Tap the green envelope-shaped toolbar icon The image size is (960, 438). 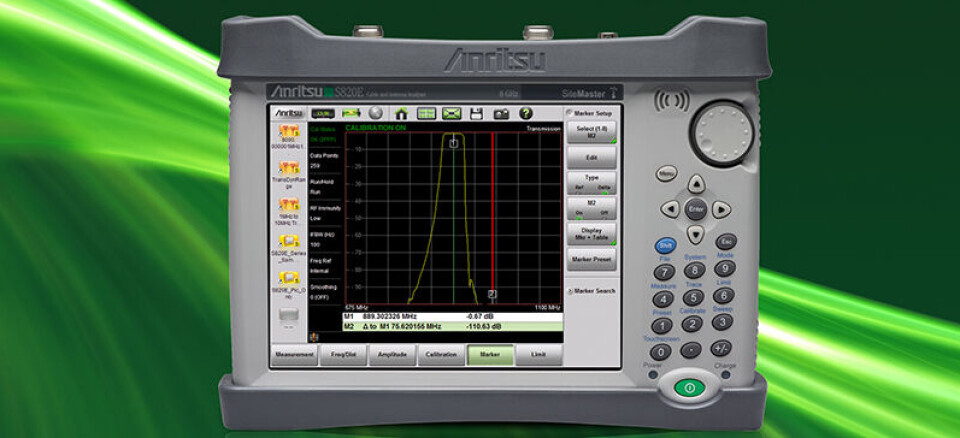pos(452,113)
